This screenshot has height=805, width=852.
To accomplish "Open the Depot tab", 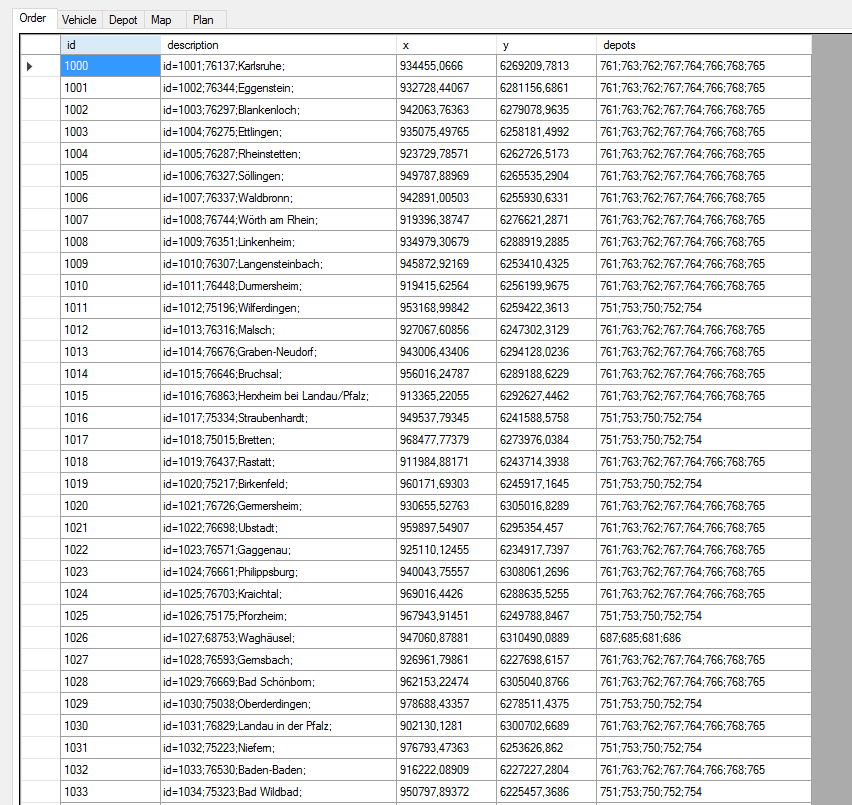I will pyautogui.click(x=123, y=19).
